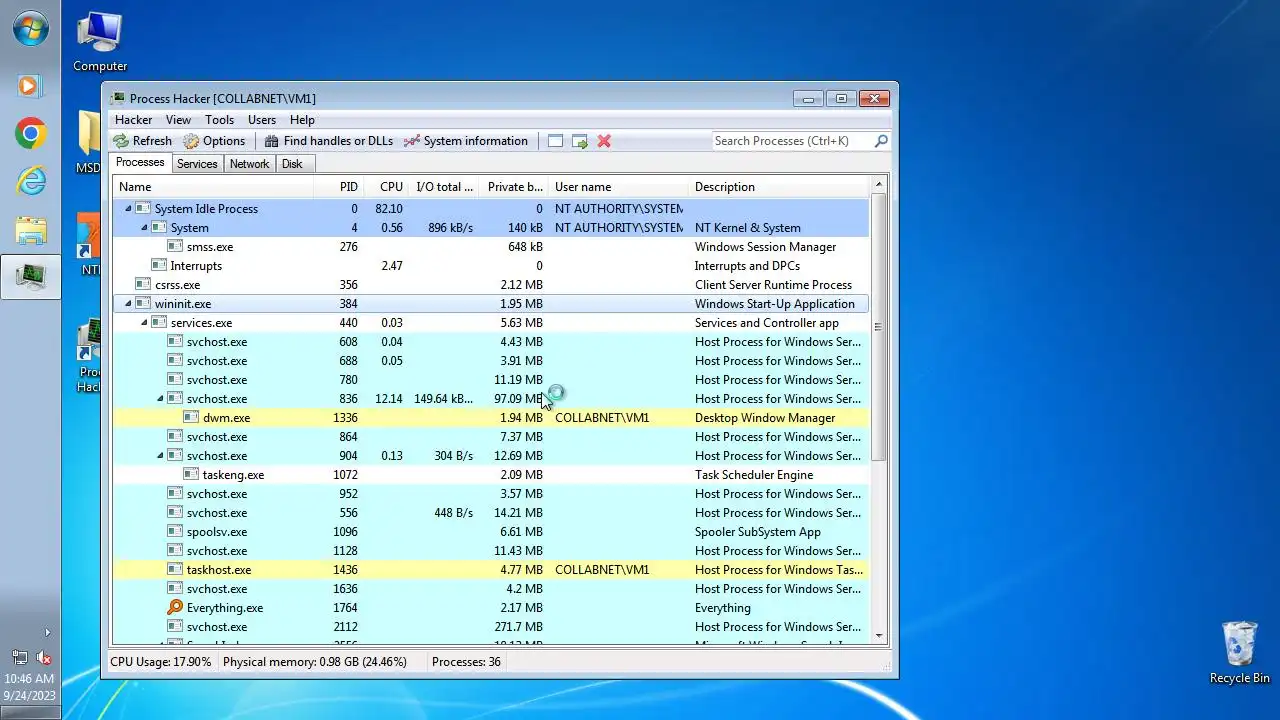Switch to the Services tab

pyautogui.click(x=197, y=164)
